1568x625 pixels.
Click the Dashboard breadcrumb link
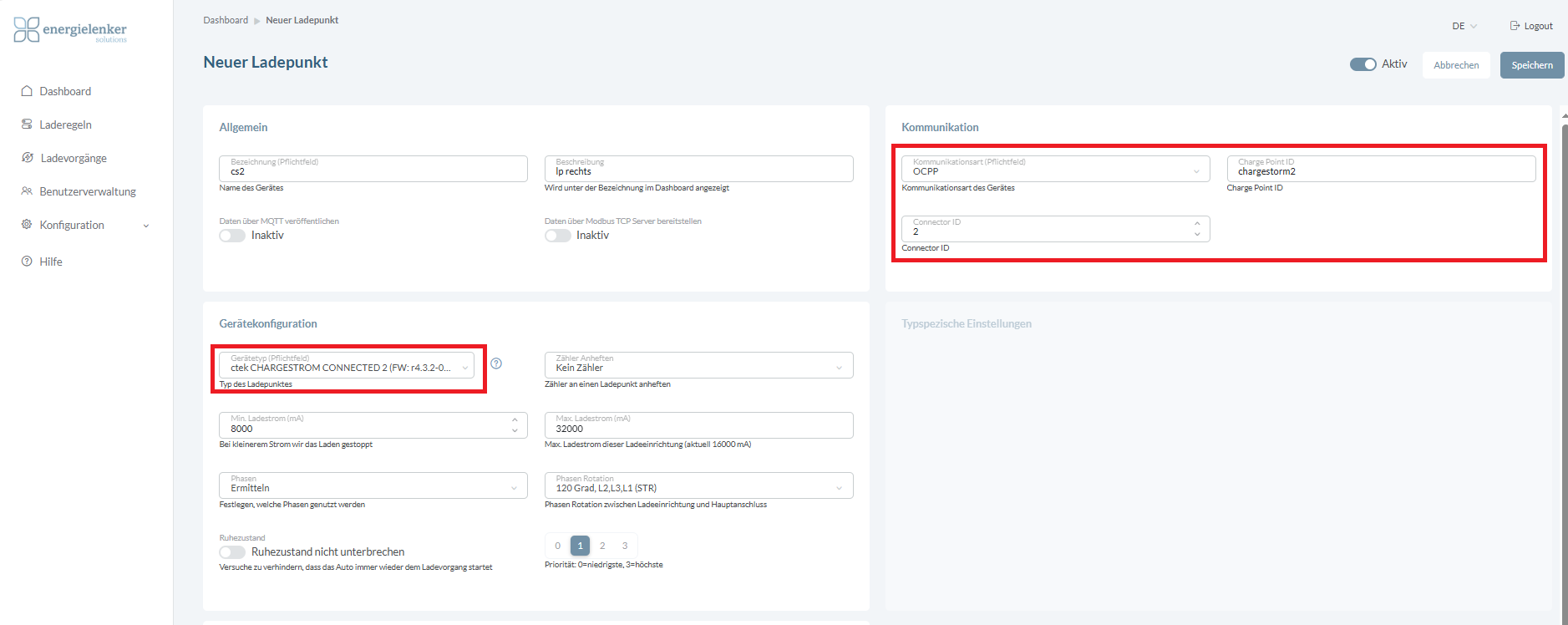point(226,20)
